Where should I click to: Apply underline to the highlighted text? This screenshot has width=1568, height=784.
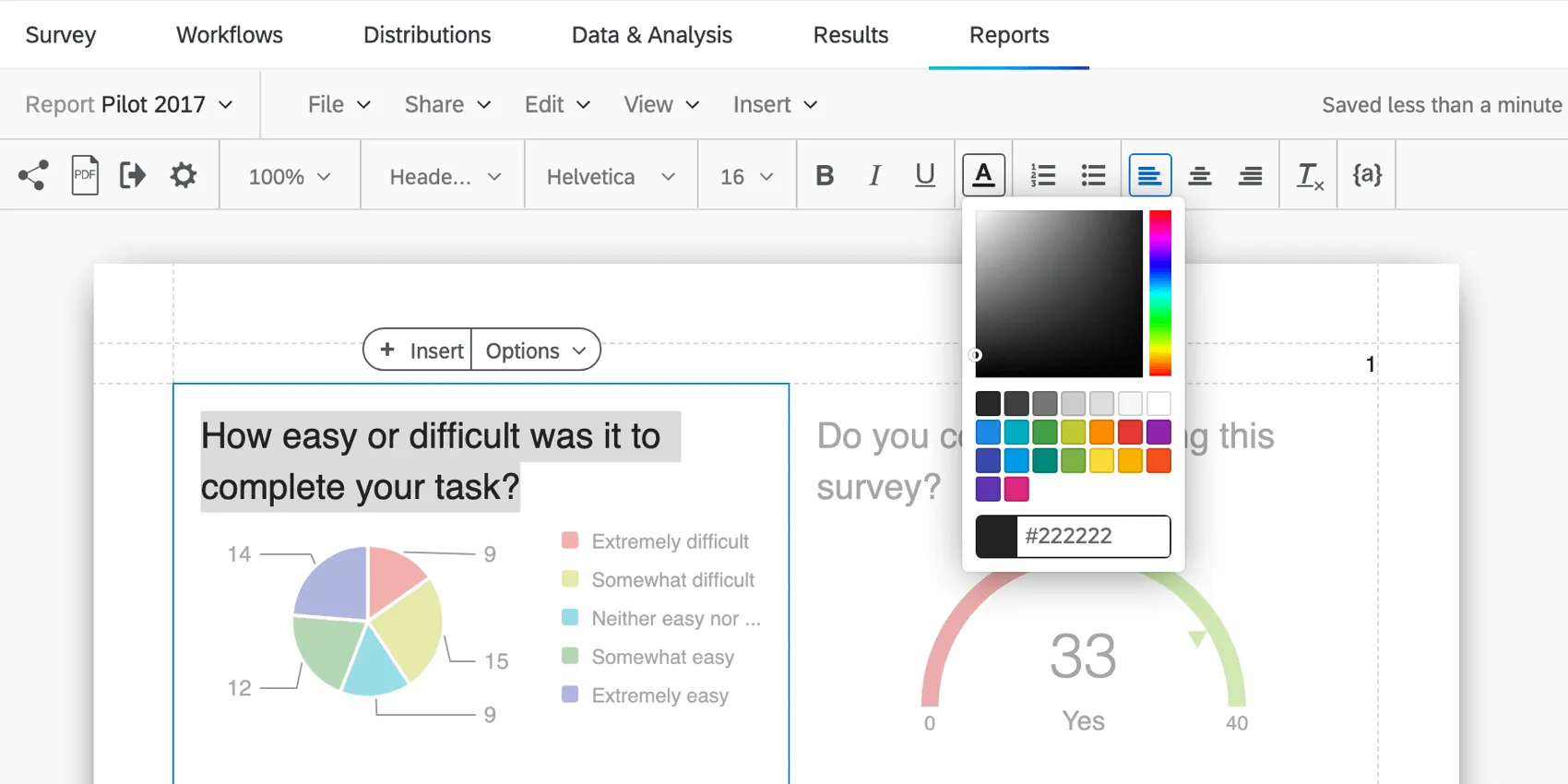[924, 175]
